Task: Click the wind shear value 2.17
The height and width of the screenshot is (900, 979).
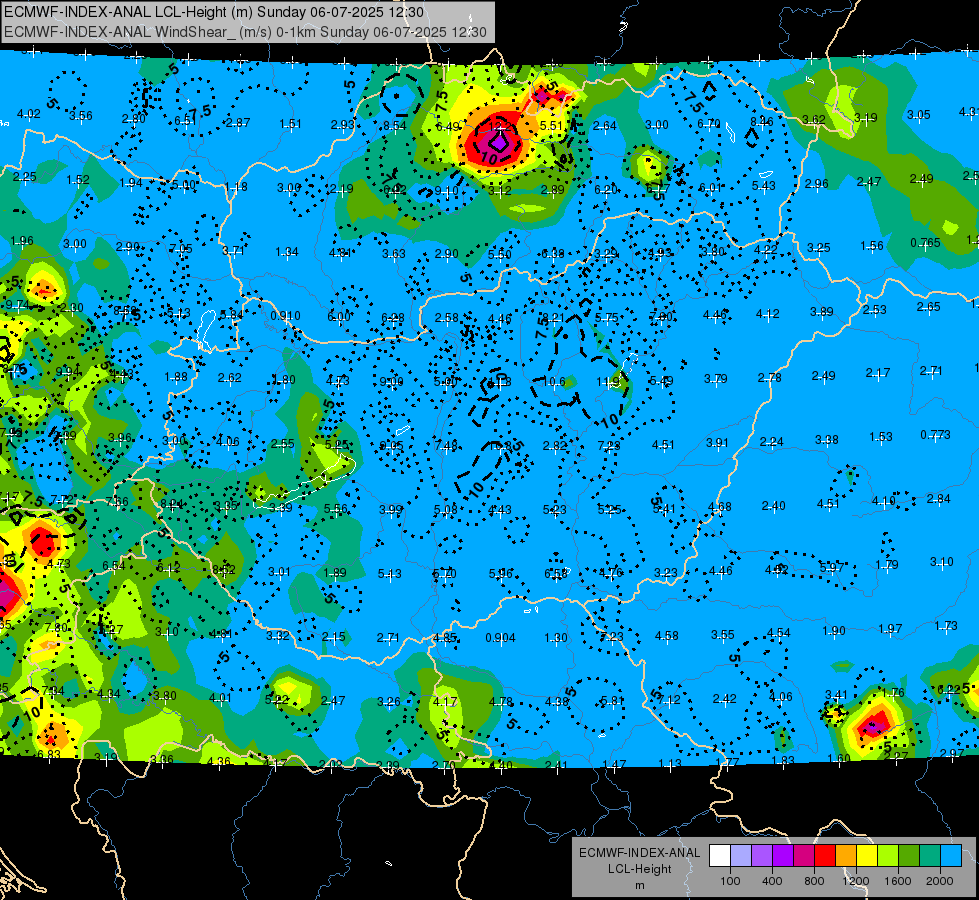Action: click(878, 373)
